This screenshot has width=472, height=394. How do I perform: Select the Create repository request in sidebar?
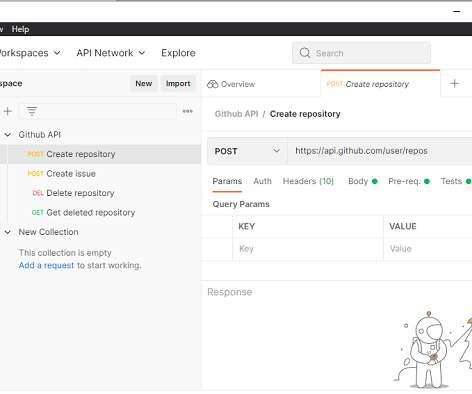click(x=100, y=154)
